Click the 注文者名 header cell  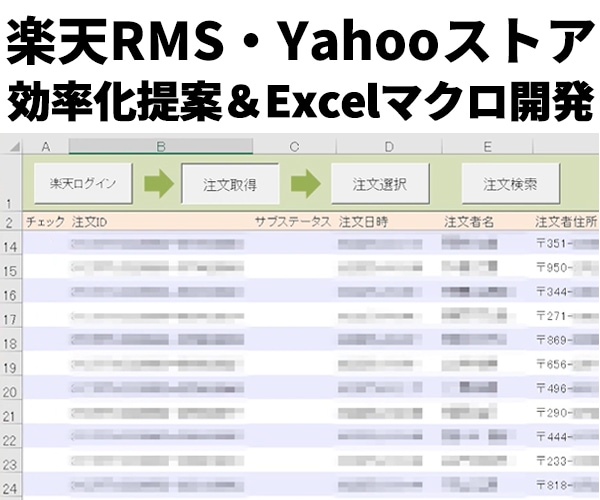coord(487,222)
